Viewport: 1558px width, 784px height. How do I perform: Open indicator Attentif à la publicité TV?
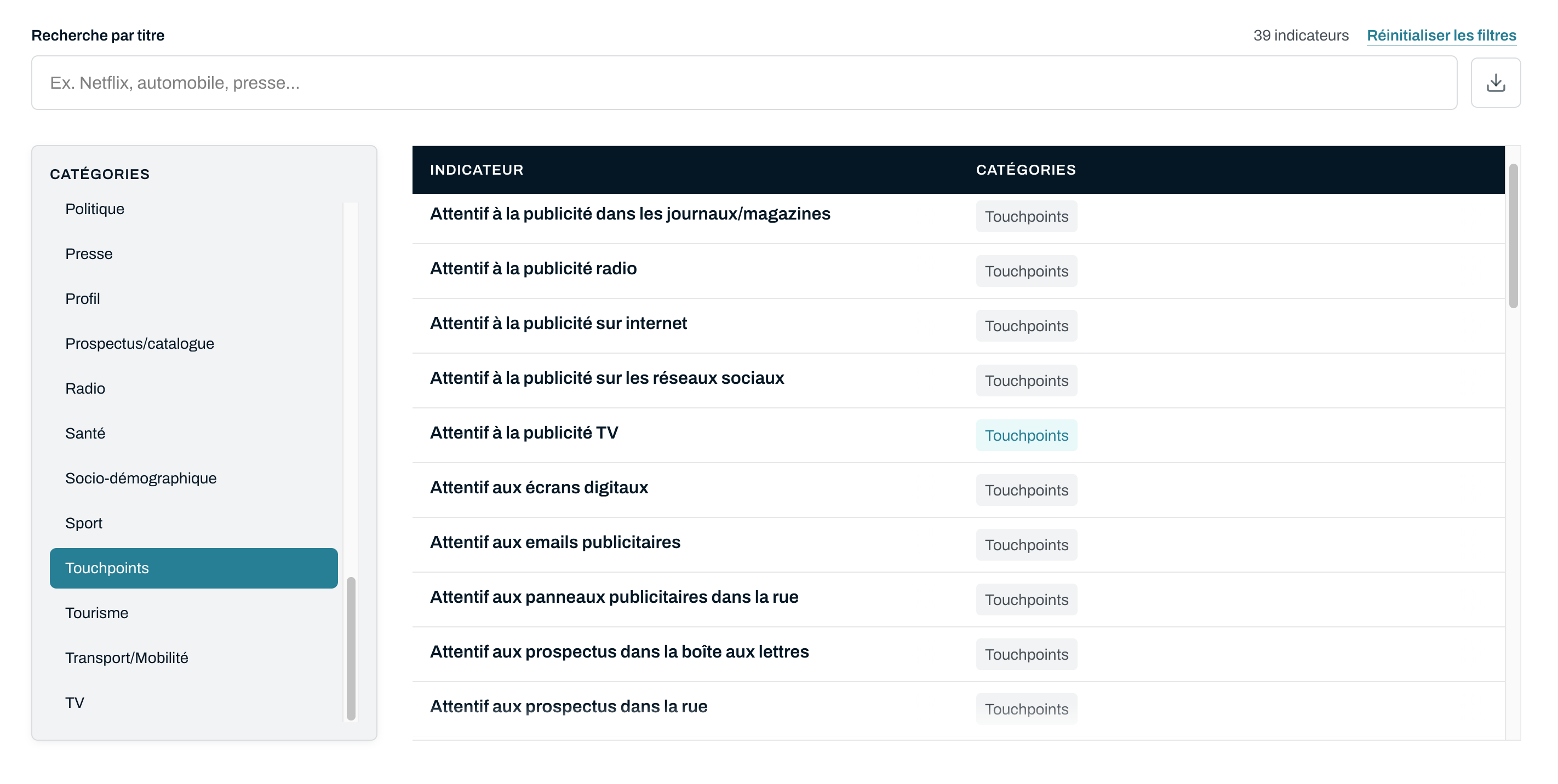524,433
